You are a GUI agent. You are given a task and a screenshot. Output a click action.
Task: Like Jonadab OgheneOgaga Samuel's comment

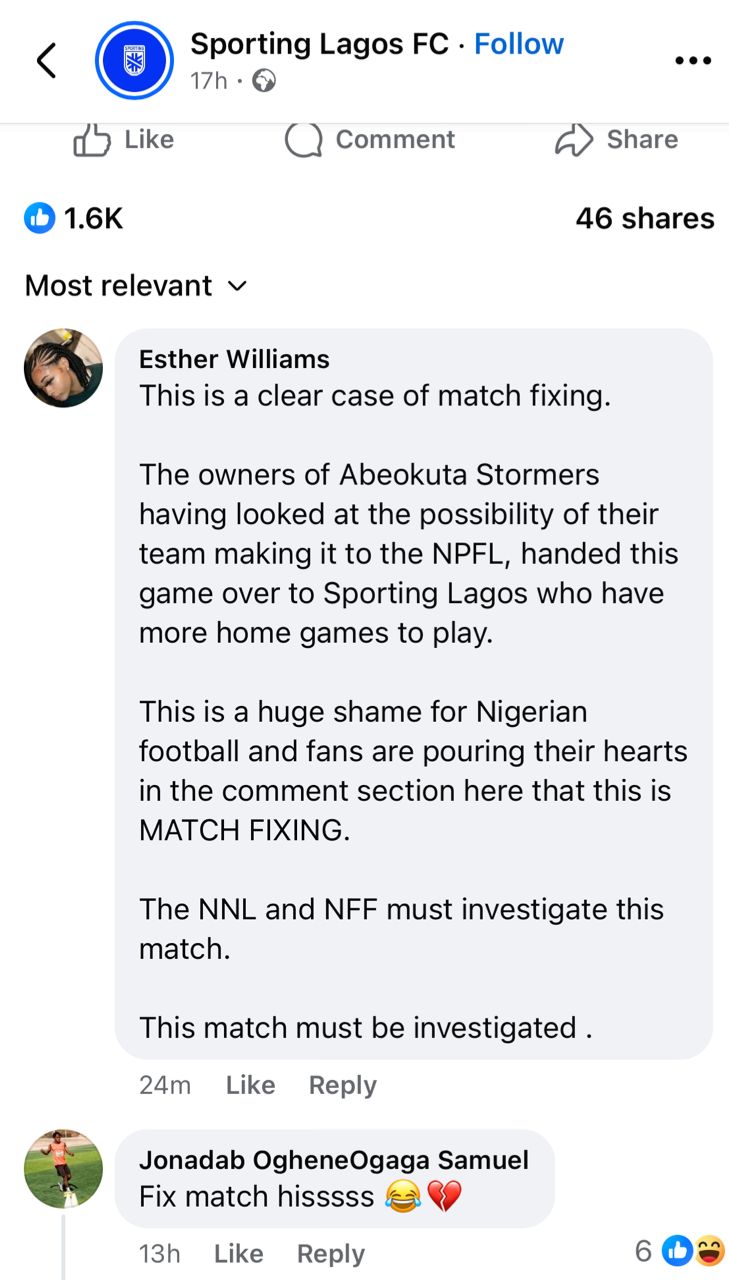[x=238, y=1253]
